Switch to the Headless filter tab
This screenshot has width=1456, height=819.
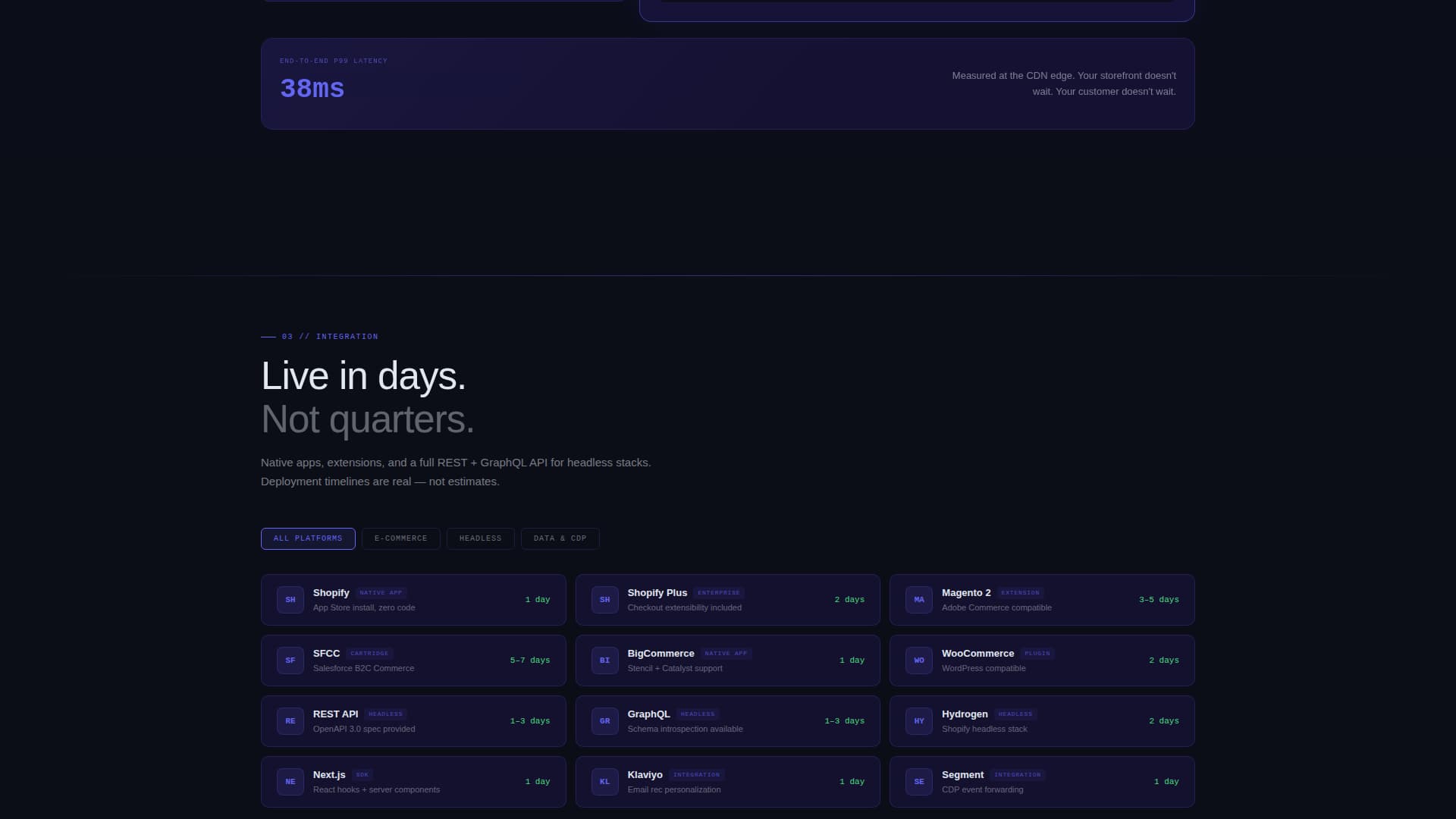[x=481, y=538]
